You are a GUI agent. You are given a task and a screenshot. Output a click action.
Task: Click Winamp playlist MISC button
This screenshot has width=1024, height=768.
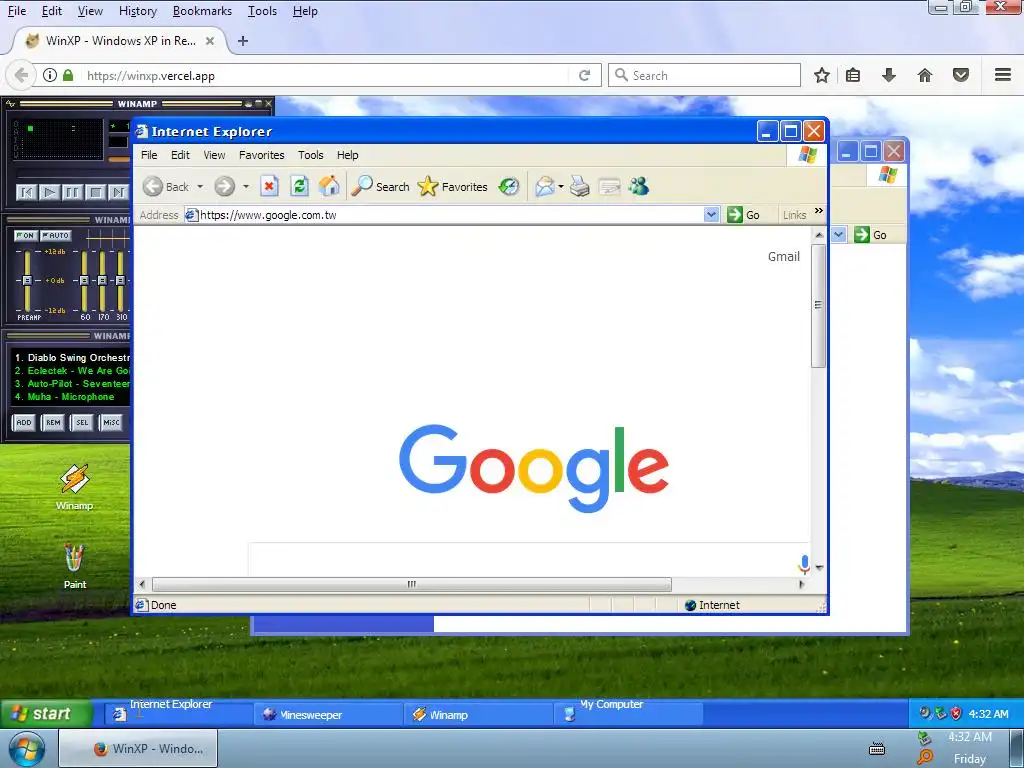point(111,423)
